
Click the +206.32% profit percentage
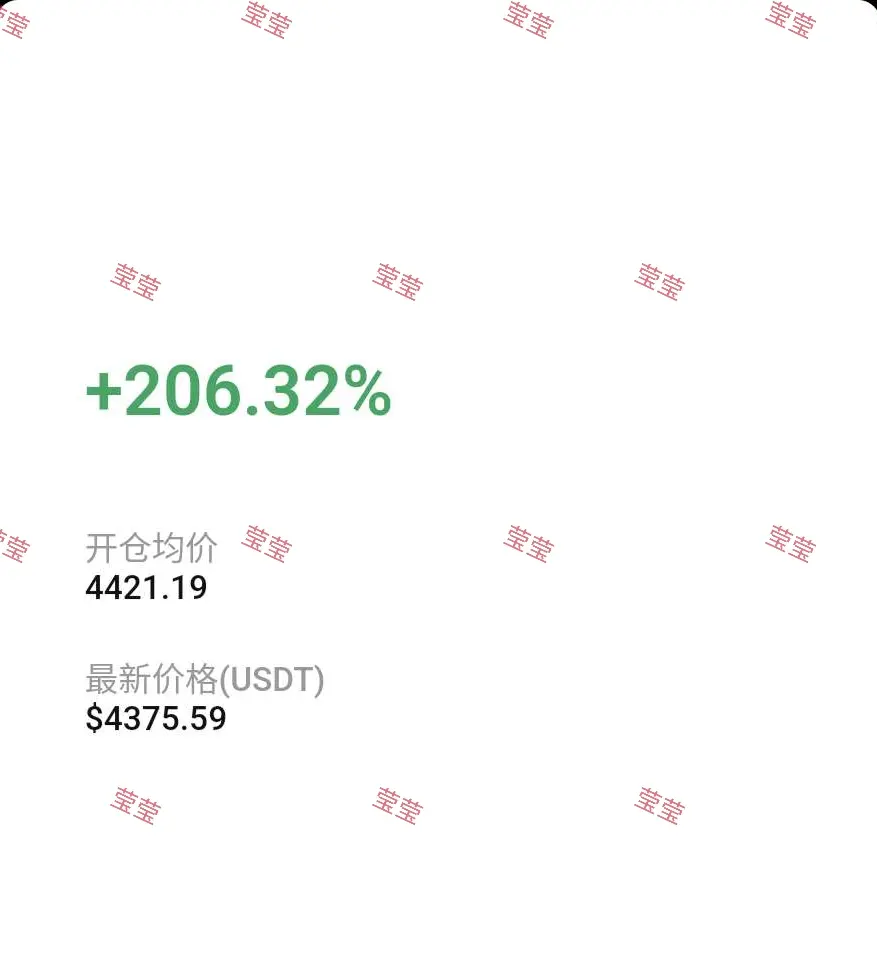click(x=238, y=390)
